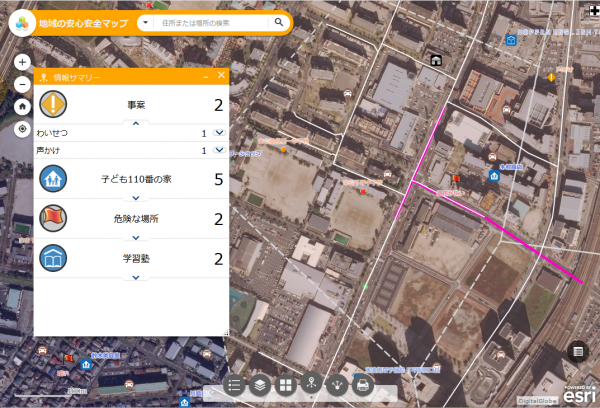
Task: Open the print widget
Action: (362, 384)
